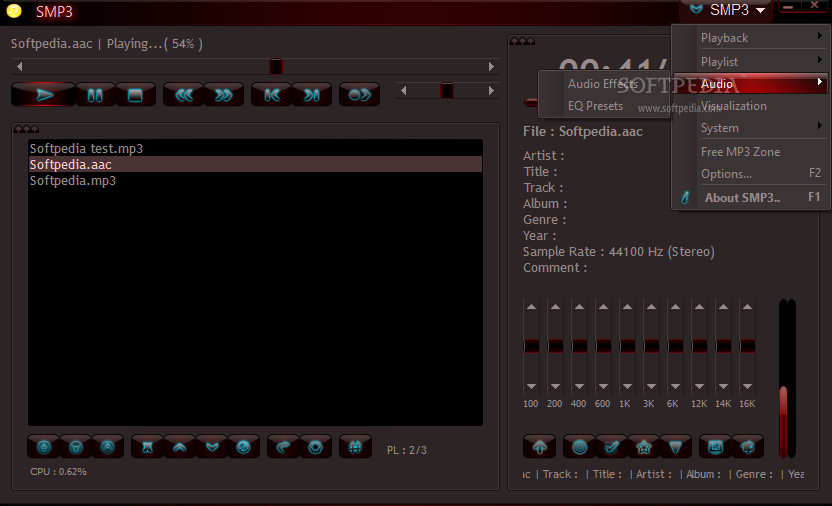
Task: Open the Visualization menu entry
Action: click(750, 106)
